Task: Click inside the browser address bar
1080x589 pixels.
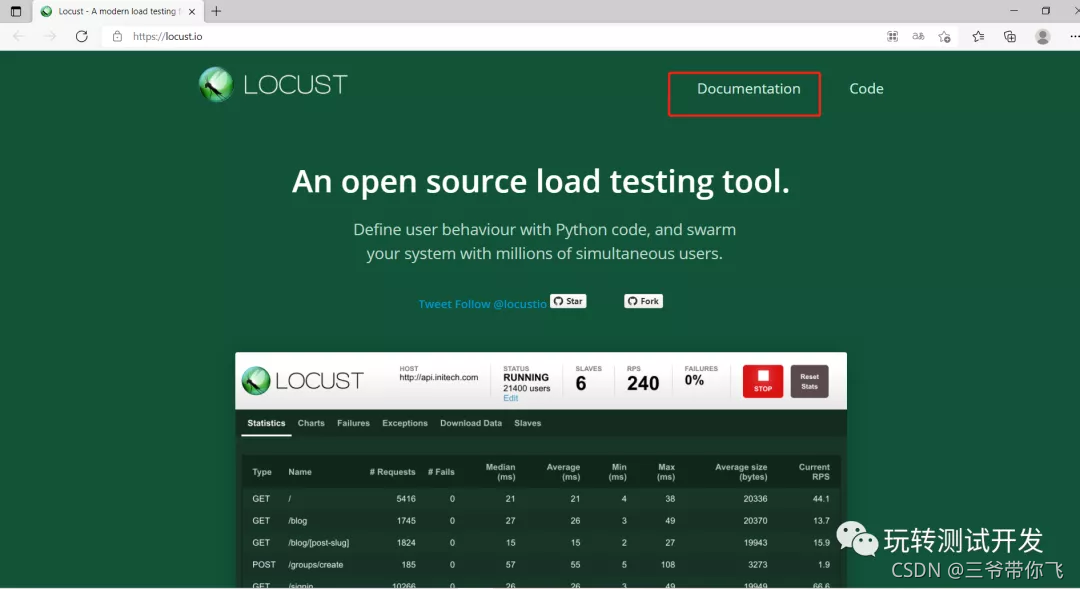Action: coord(300,36)
